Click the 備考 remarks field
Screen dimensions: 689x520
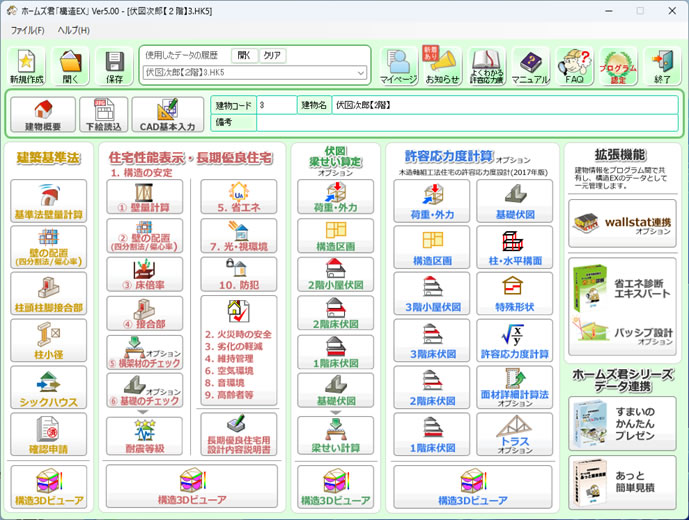(x=467, y=122)
